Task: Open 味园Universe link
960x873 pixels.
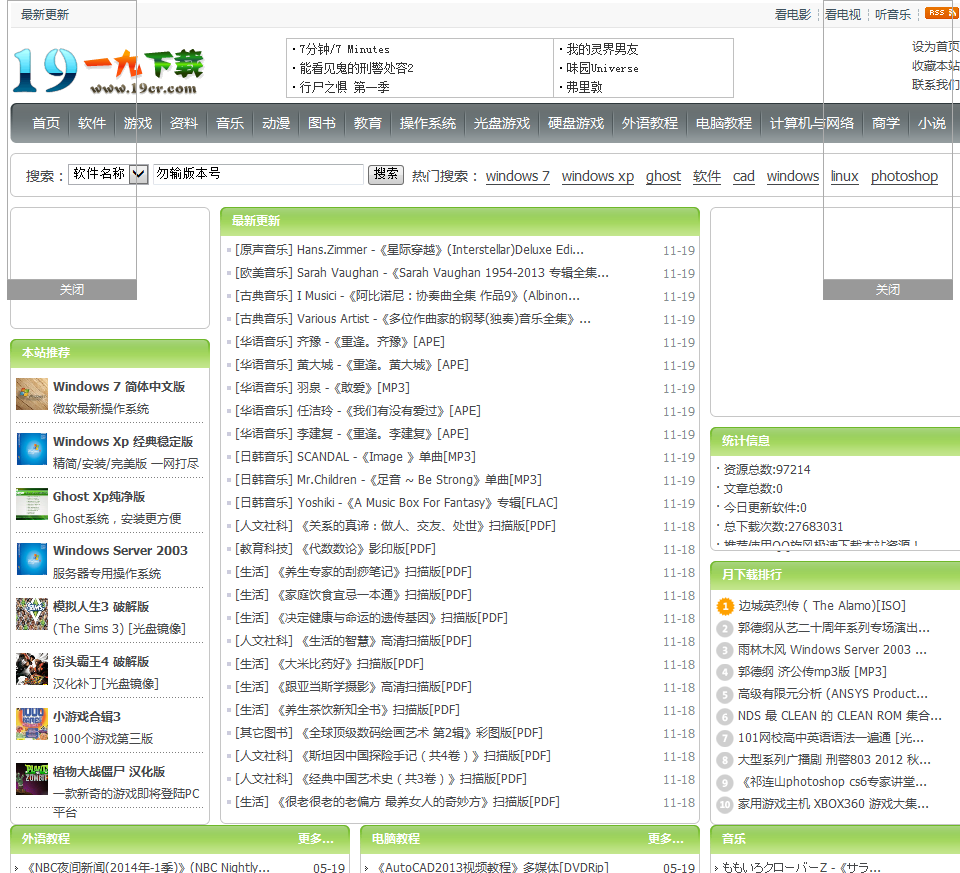Action: point(602,68)
